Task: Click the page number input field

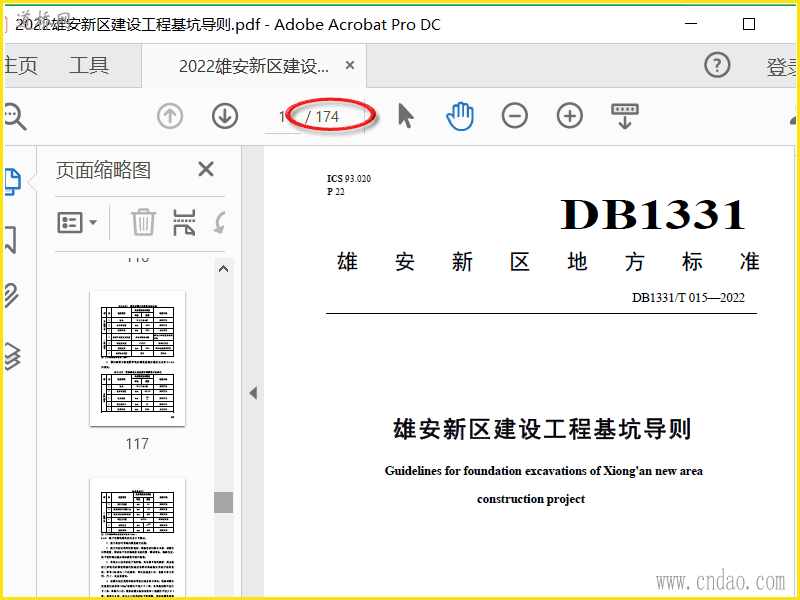Action: pyautogui.click(x=283, y=117)
